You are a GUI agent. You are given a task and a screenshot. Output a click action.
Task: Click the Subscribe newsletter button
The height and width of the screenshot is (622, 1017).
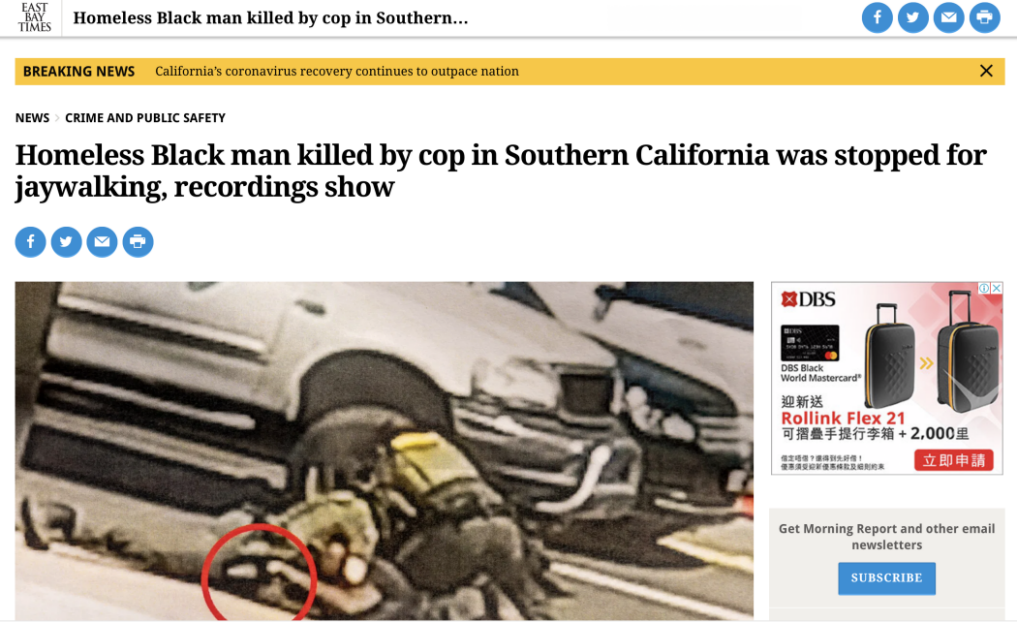click(887, 578)
